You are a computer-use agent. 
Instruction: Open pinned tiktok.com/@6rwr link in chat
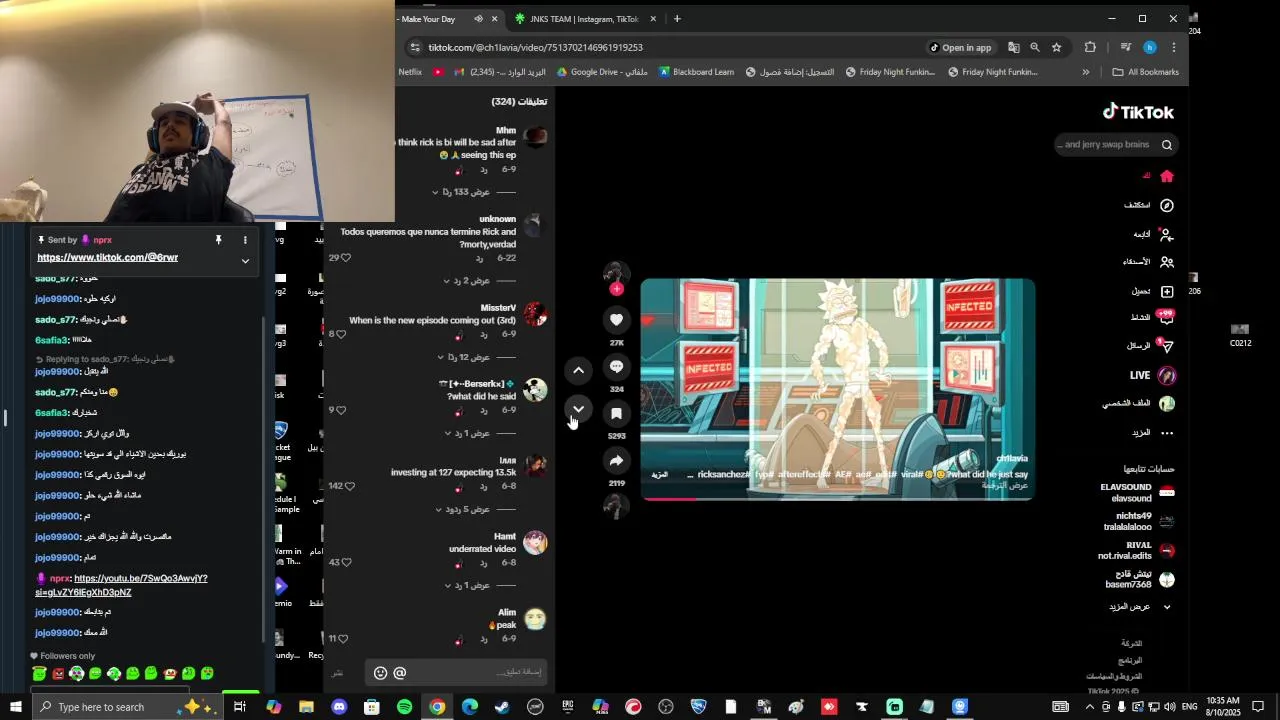tap(108, 258)
